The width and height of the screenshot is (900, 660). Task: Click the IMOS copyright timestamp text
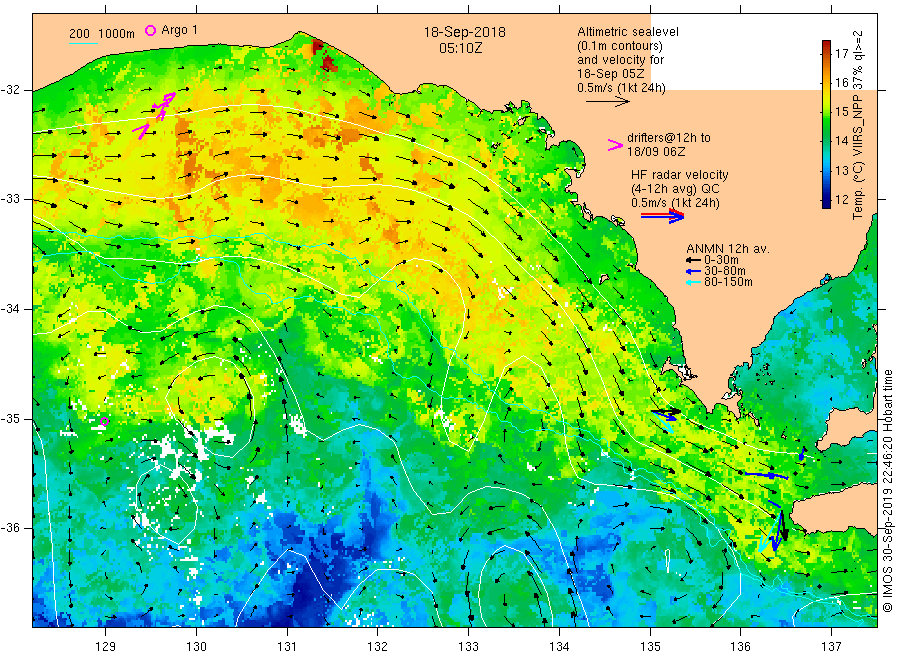click(887, 491)
